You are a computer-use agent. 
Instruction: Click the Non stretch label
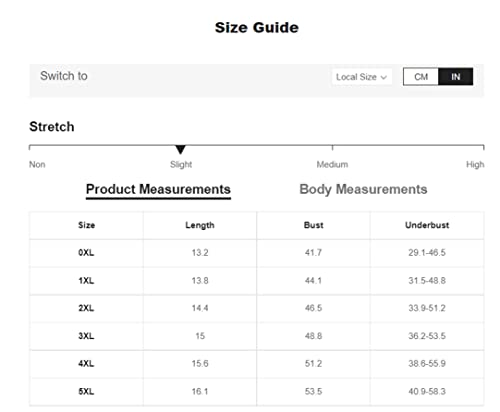(x=37, y=164)
